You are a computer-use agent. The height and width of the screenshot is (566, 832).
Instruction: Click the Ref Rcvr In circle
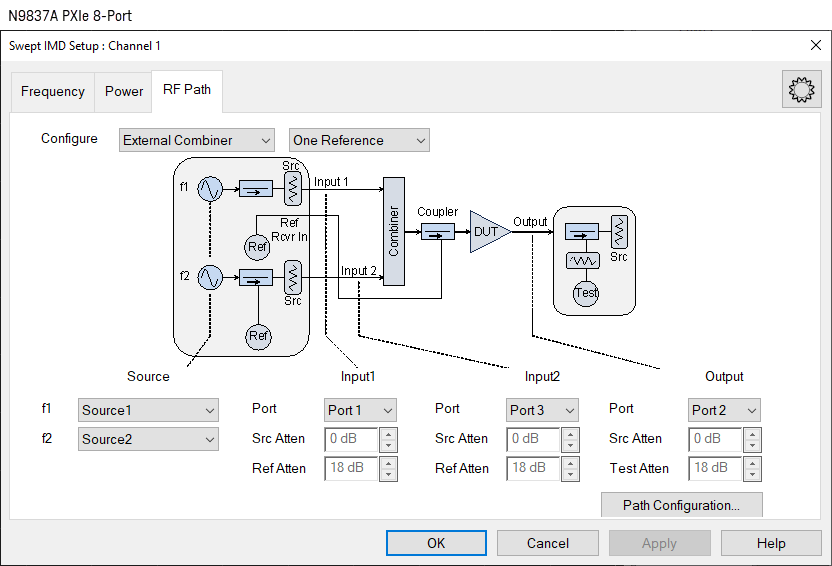pyautogui.click(x=258, y=246)
